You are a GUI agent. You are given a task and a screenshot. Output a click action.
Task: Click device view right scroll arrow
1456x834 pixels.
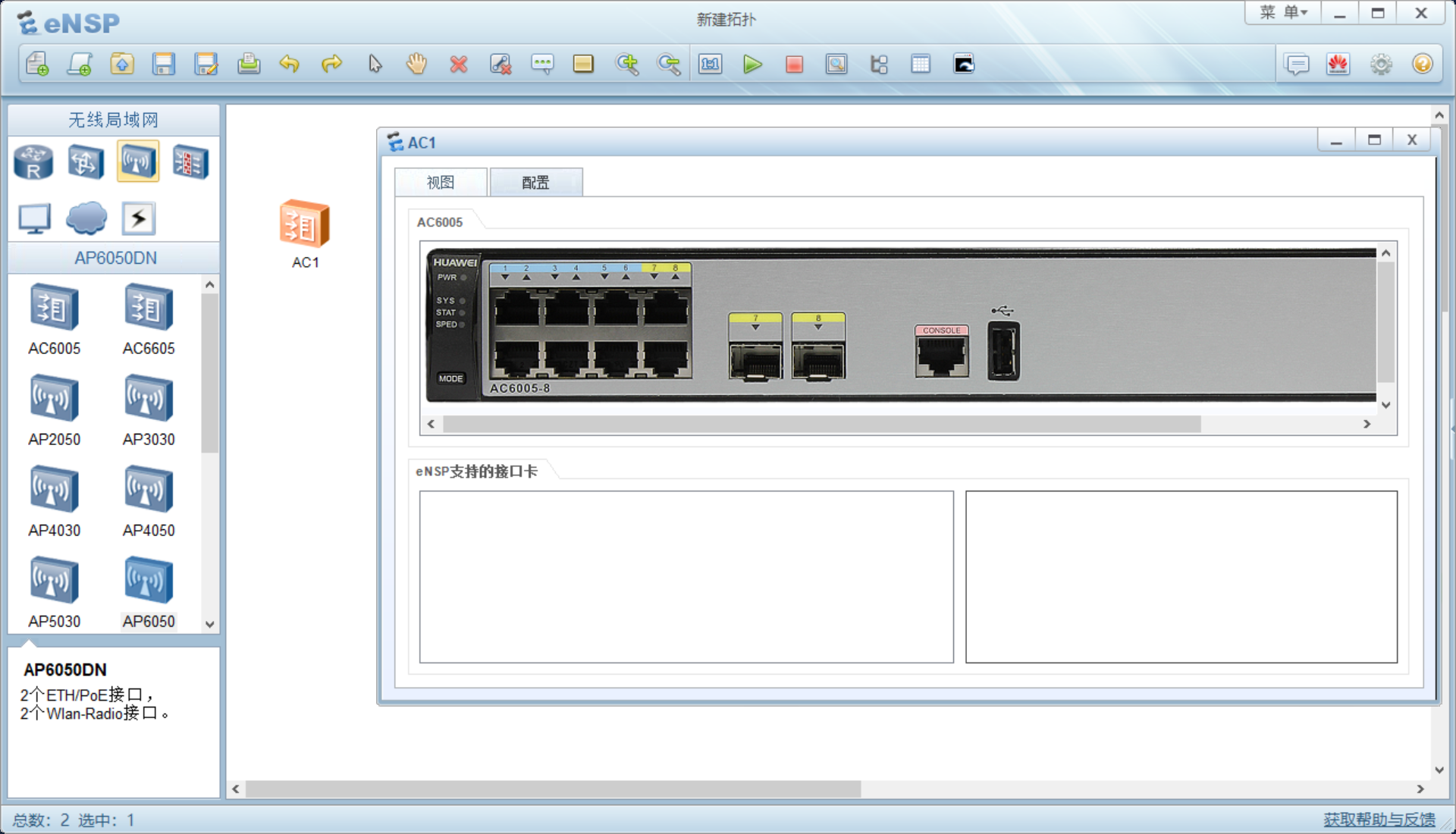(1367, 424)
